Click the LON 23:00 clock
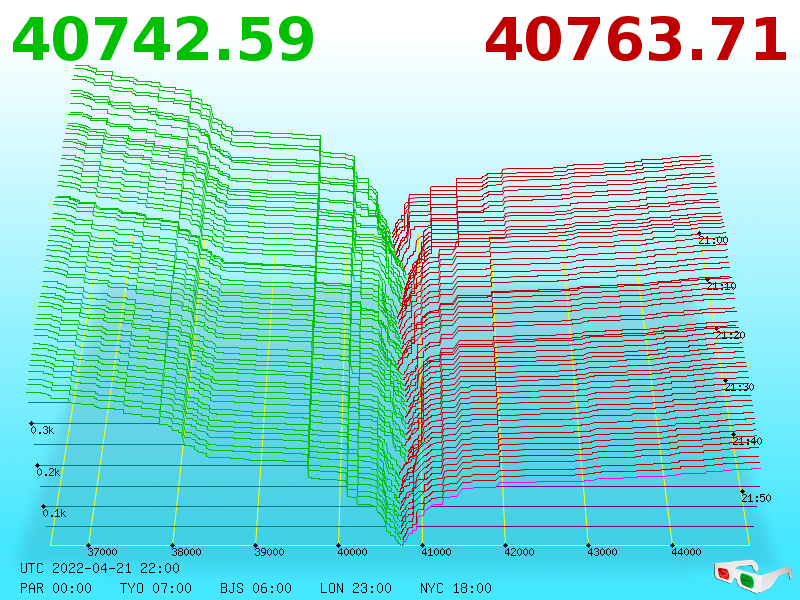800x600 pixels. tap(356, 588)
